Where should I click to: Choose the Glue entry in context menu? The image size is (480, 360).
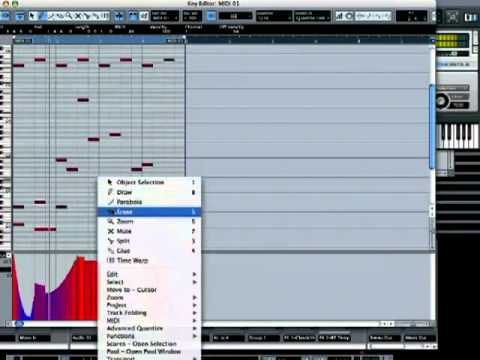(x=149, y=251)
